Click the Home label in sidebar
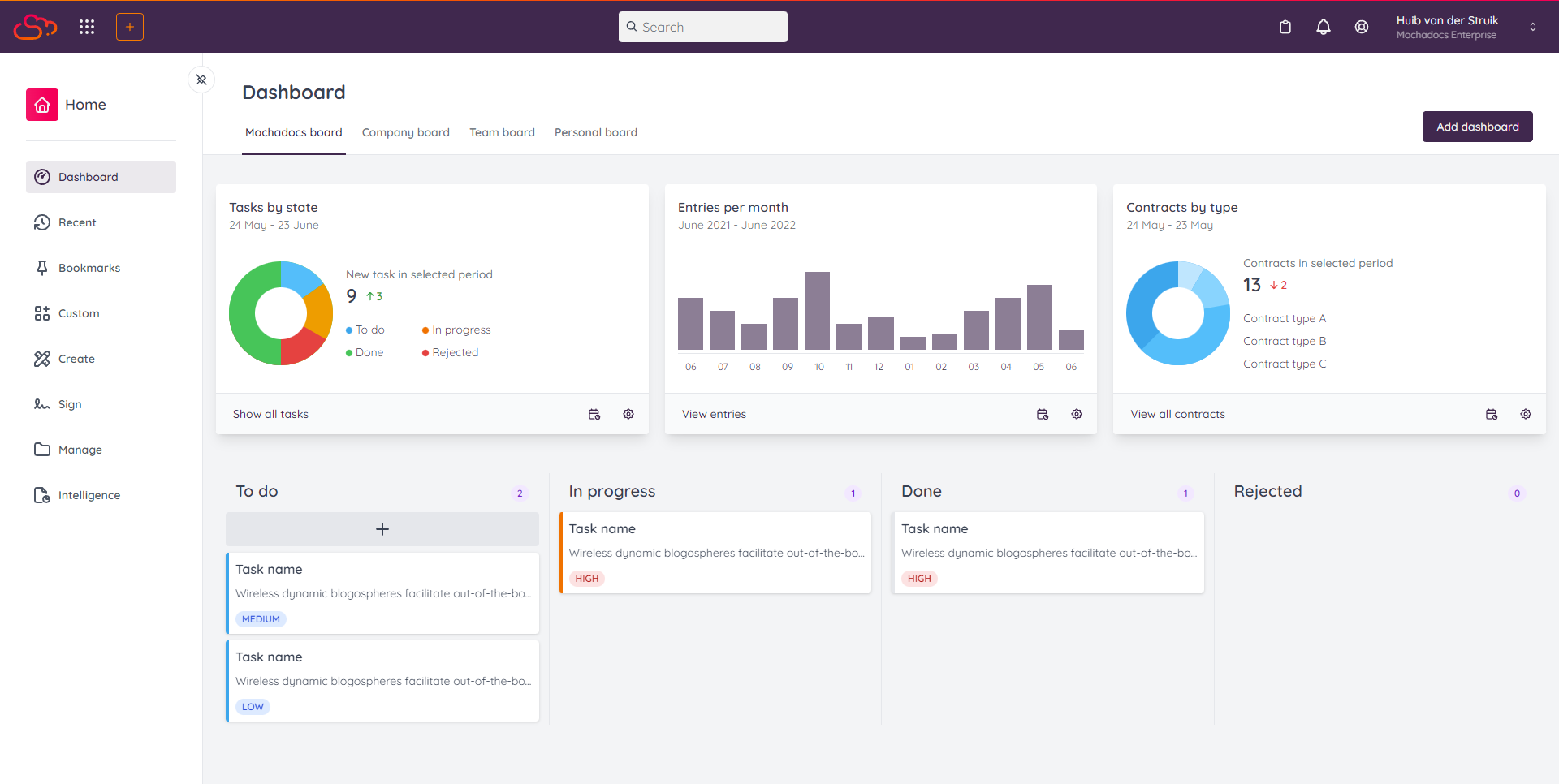The width and height of the screenshot is (1559, 784). tap(85, 105)
